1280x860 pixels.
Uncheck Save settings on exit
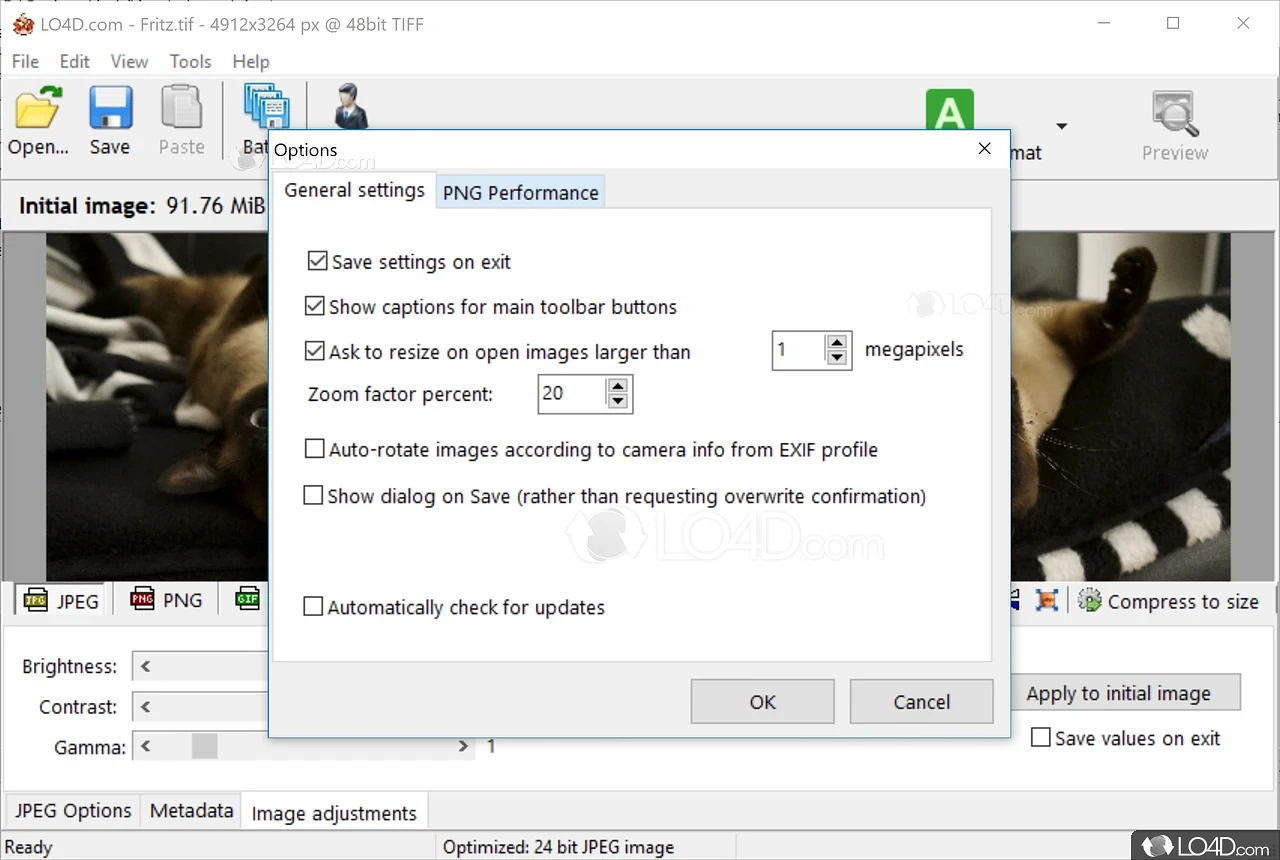pyautogui.click(x=318, y=262)
